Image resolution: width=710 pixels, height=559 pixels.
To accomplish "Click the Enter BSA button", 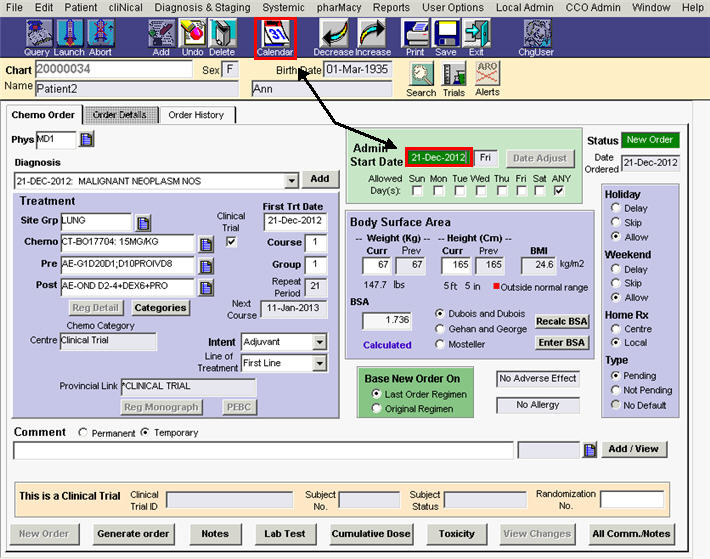I will (562, 343).
